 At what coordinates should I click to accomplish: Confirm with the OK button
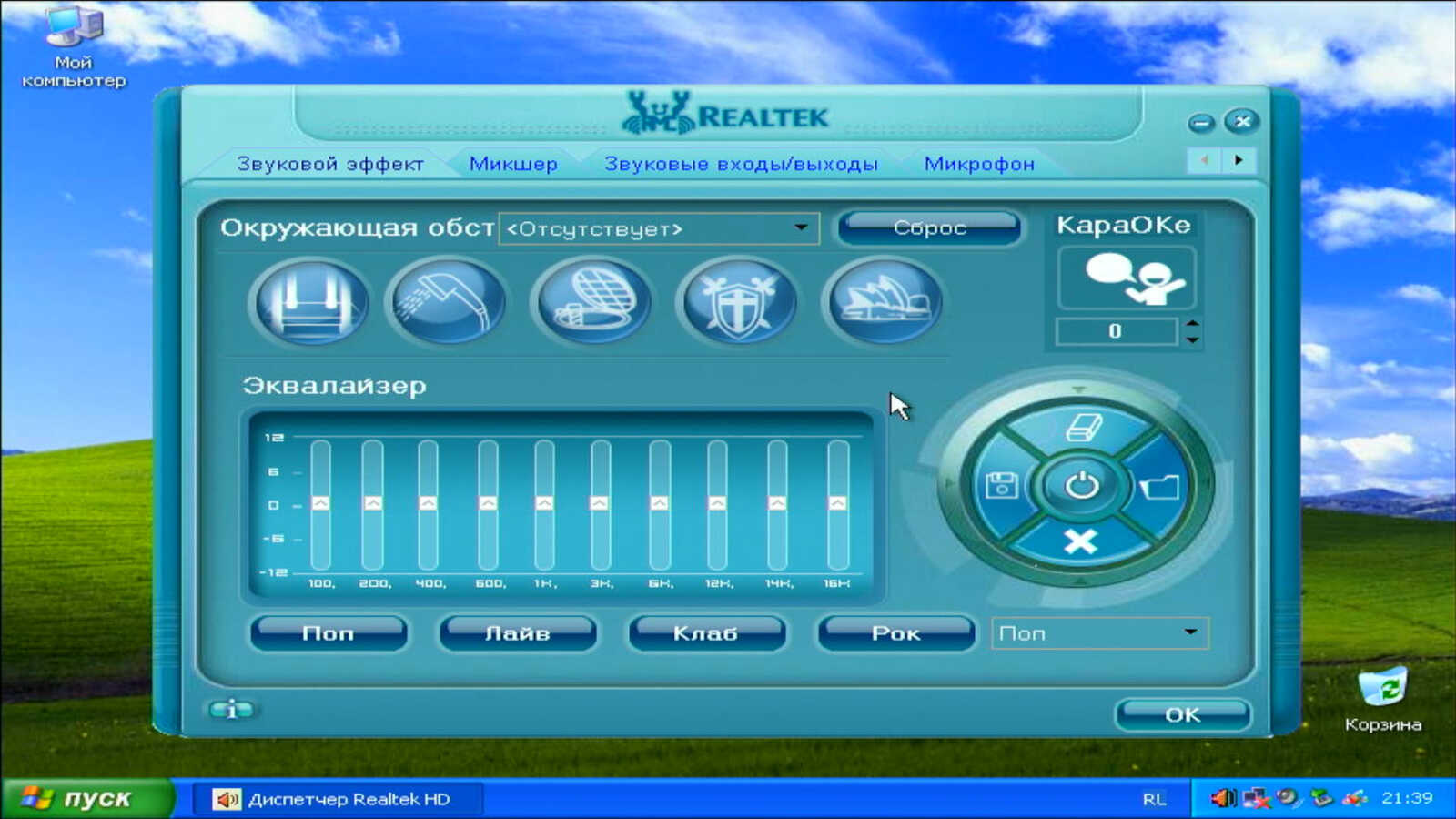tap(1182, 715)
